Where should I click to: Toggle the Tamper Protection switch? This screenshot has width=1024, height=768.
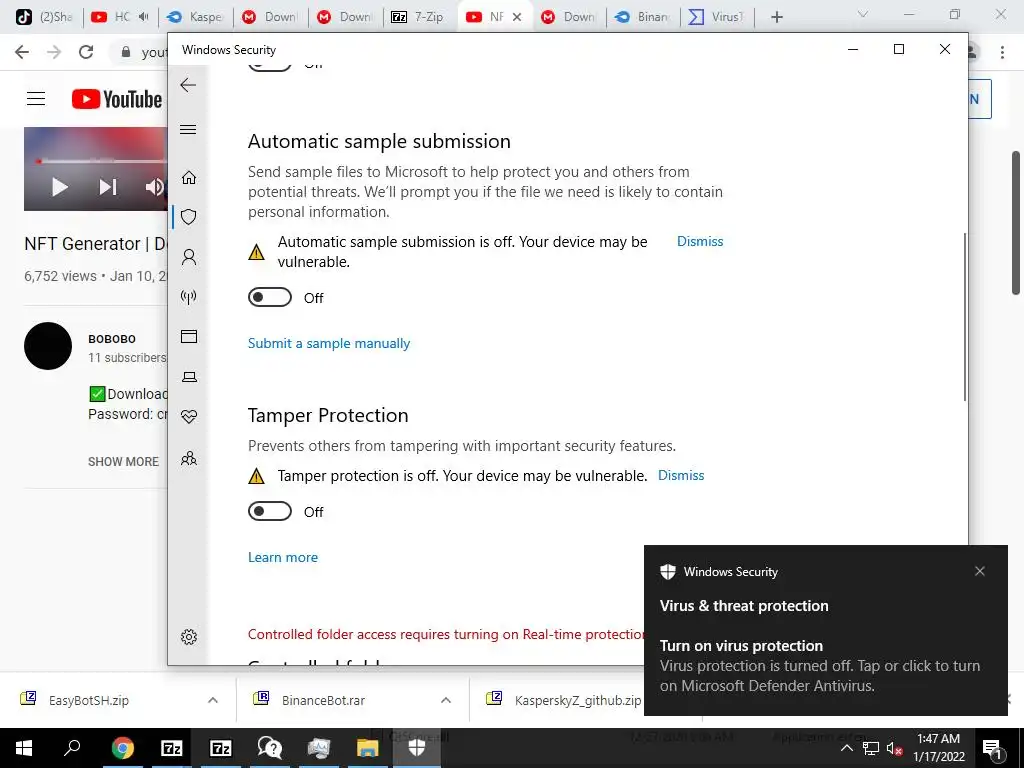click(270, 511)
